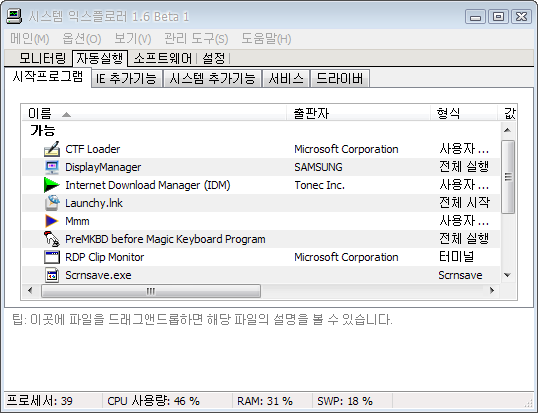Image resolution: width=538 pixels, height=413 pixels.
Task: Open the 옵션(O) menu
Action: pos(82,38)
